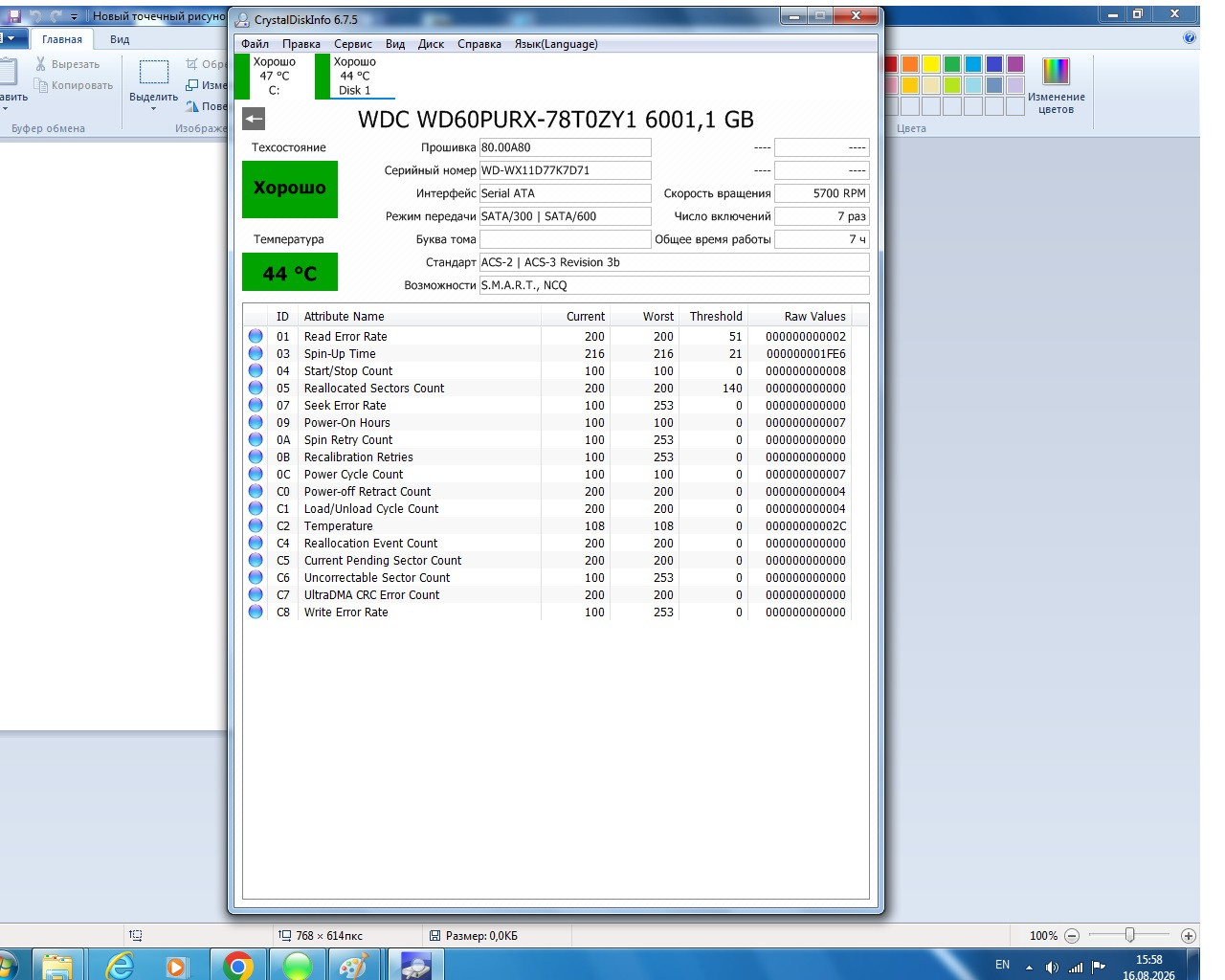Open the Файл menu in CrystalDiskInfo
Viewport: 1225px width, 980px height.
pyautogui.click(x=255, y=44)
